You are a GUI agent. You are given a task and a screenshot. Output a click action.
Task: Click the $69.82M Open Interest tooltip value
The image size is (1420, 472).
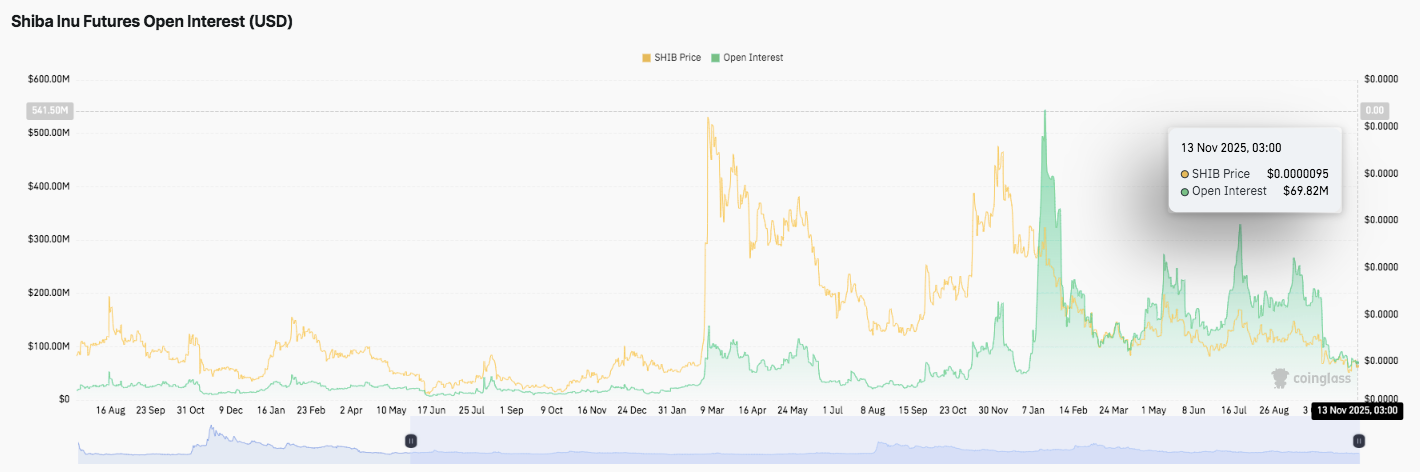1305,191
